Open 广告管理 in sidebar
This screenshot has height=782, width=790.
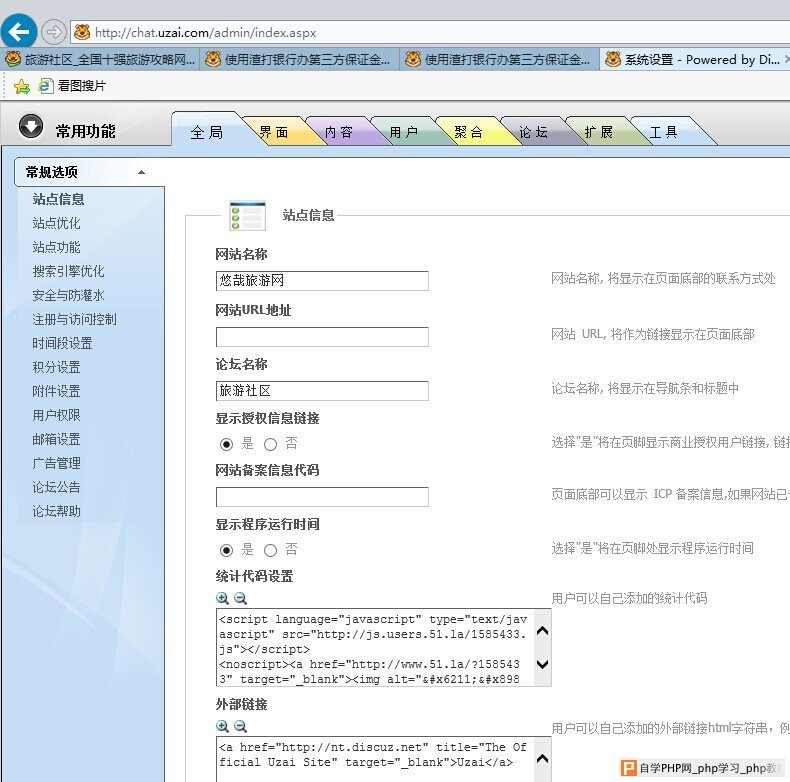click(x=56, y=463)
